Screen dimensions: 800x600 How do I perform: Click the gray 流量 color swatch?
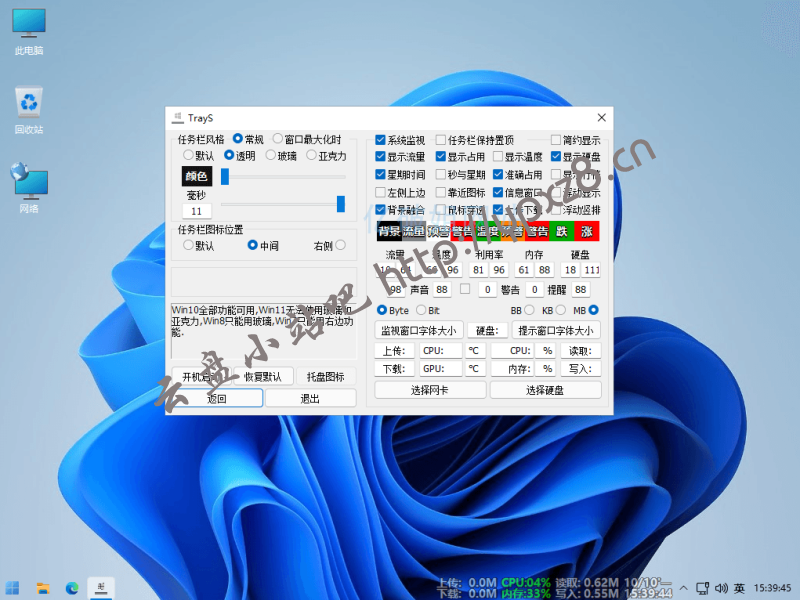click(414, 231)
